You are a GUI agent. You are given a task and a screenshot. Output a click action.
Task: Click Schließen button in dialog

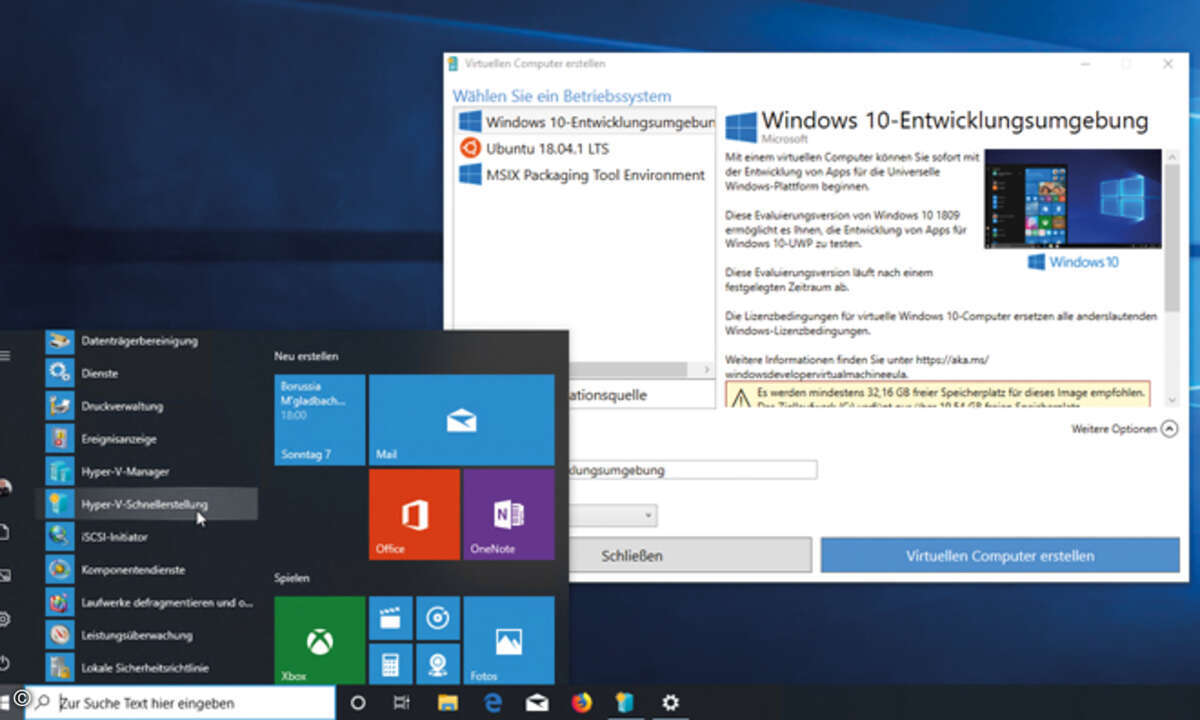click(632, 555)
